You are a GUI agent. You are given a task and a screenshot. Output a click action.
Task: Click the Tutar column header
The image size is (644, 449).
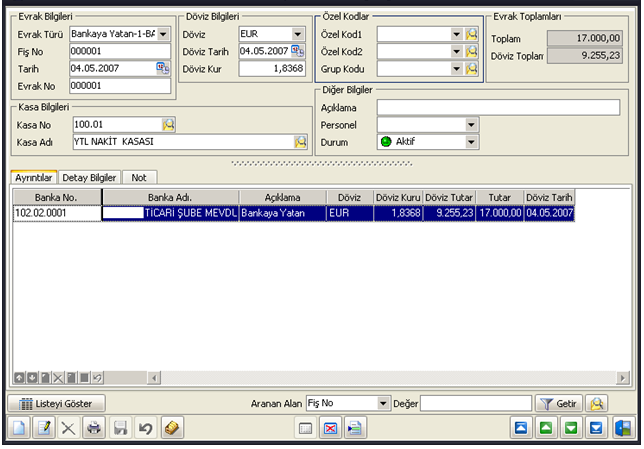[x=499, y=198]
